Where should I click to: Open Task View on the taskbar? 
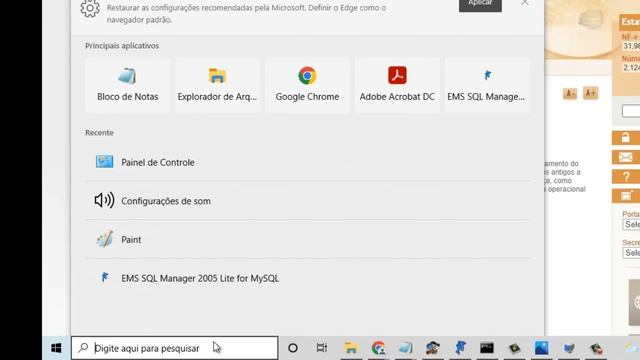coord(322,348)
